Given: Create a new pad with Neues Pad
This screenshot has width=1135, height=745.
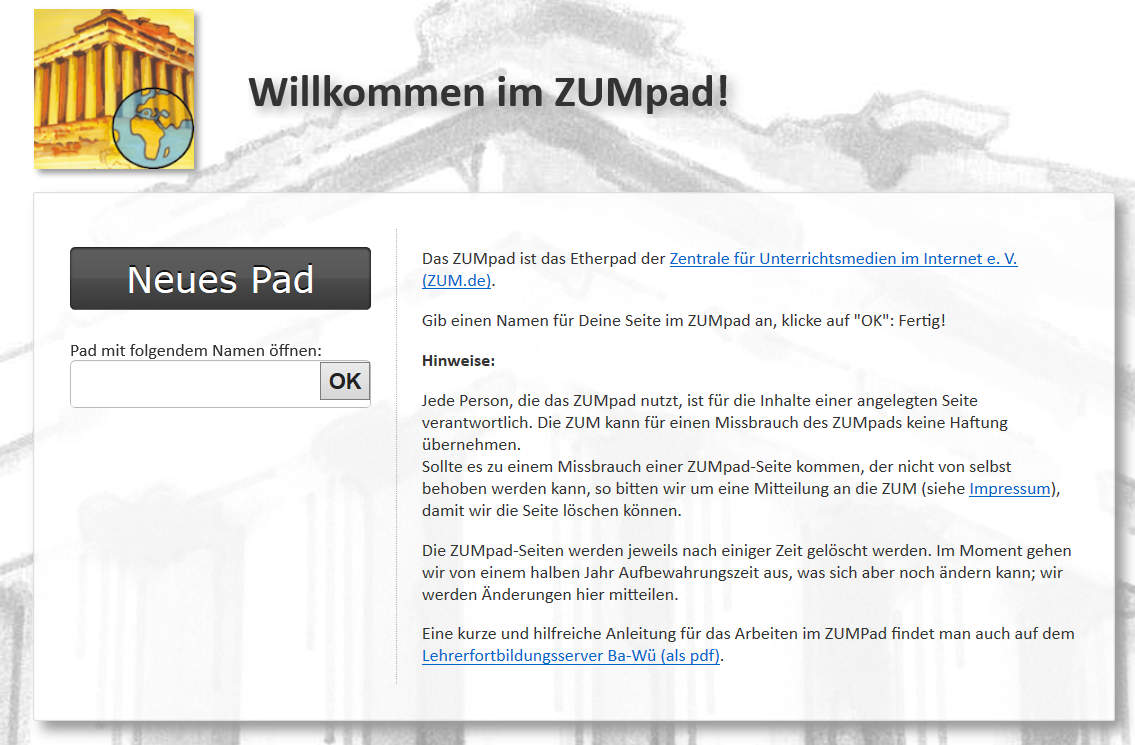Looking at the screenshot, I should pos(220,279).
